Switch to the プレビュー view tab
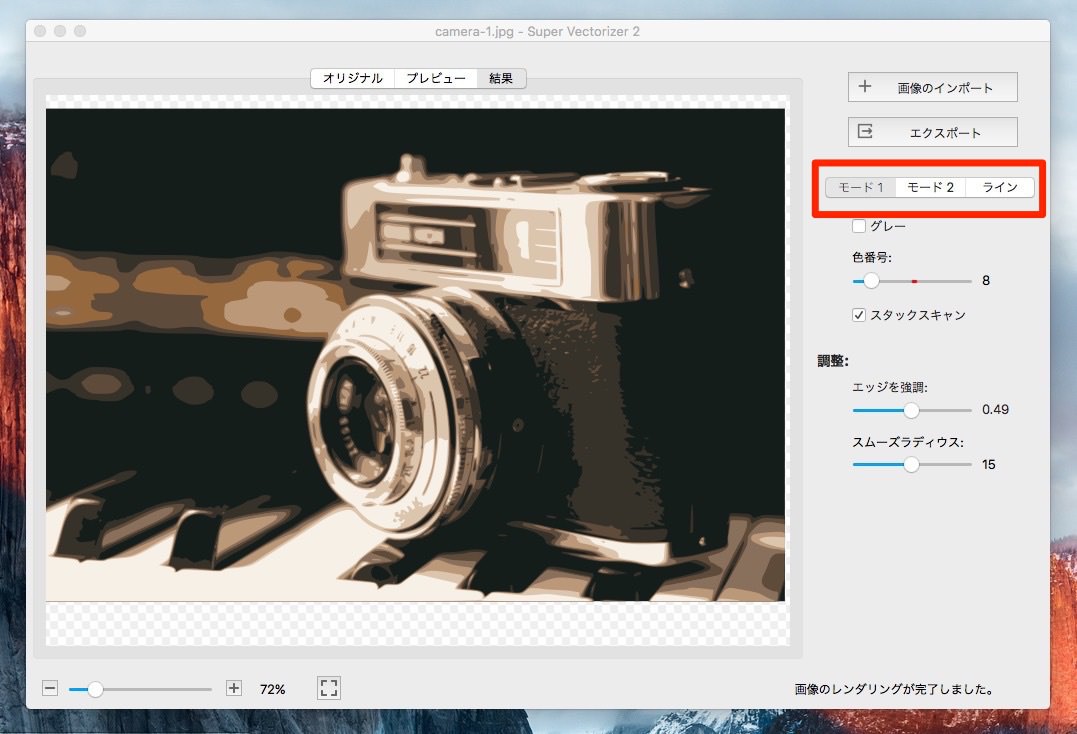 pos(435,78)
